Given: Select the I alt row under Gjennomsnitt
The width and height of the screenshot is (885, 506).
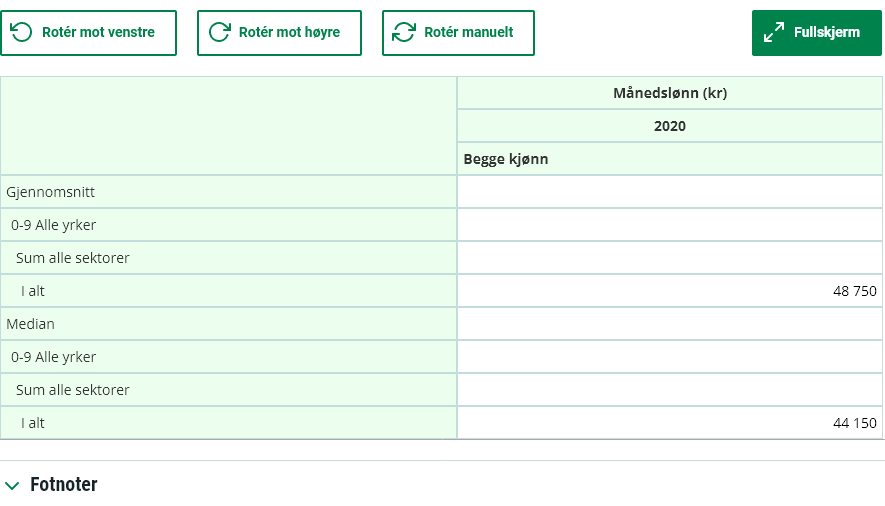Looking at the screenshot, I should 33,291.
